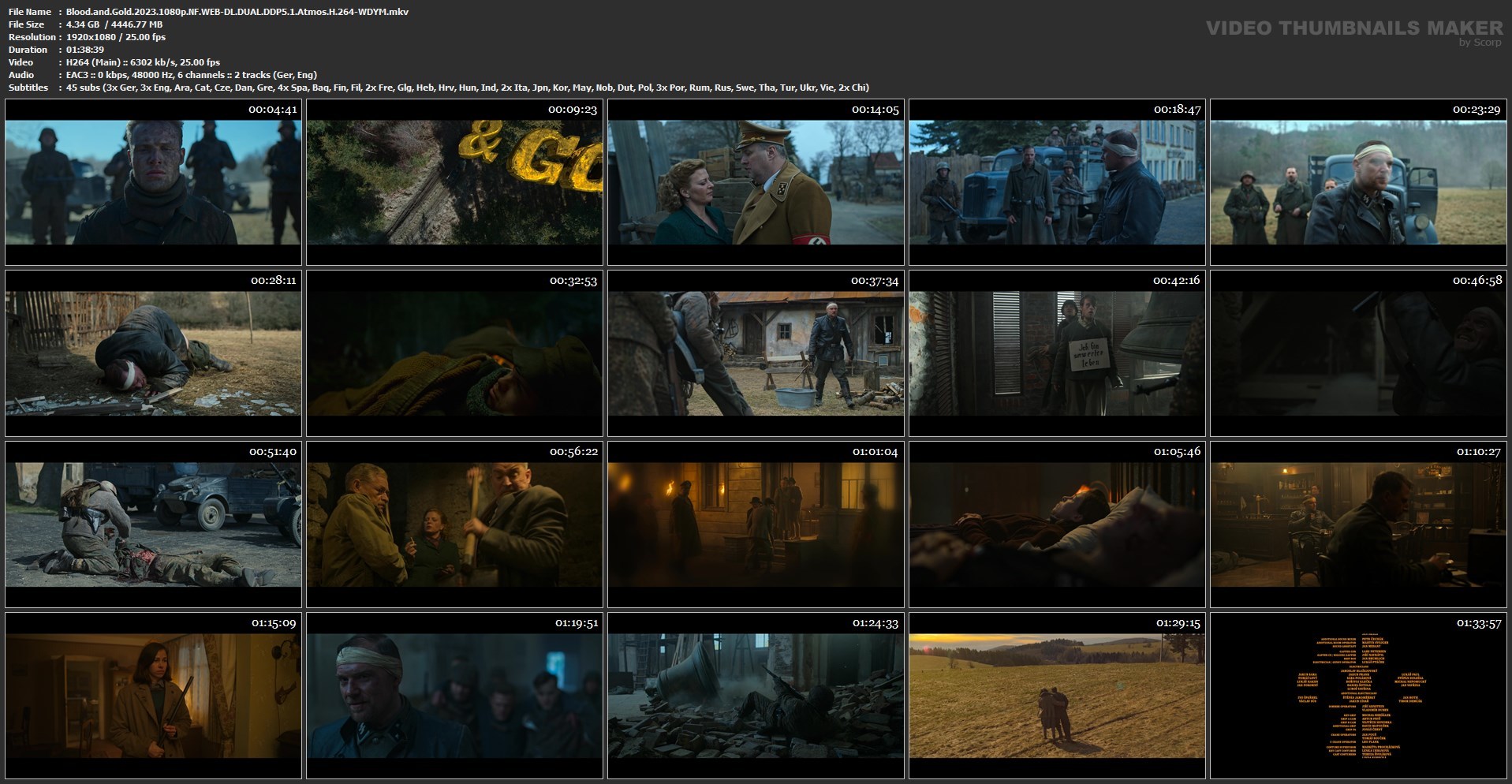Click the 00:18:47 truck scene thumbnail
1512x784 pixels.
point(1057,182)
